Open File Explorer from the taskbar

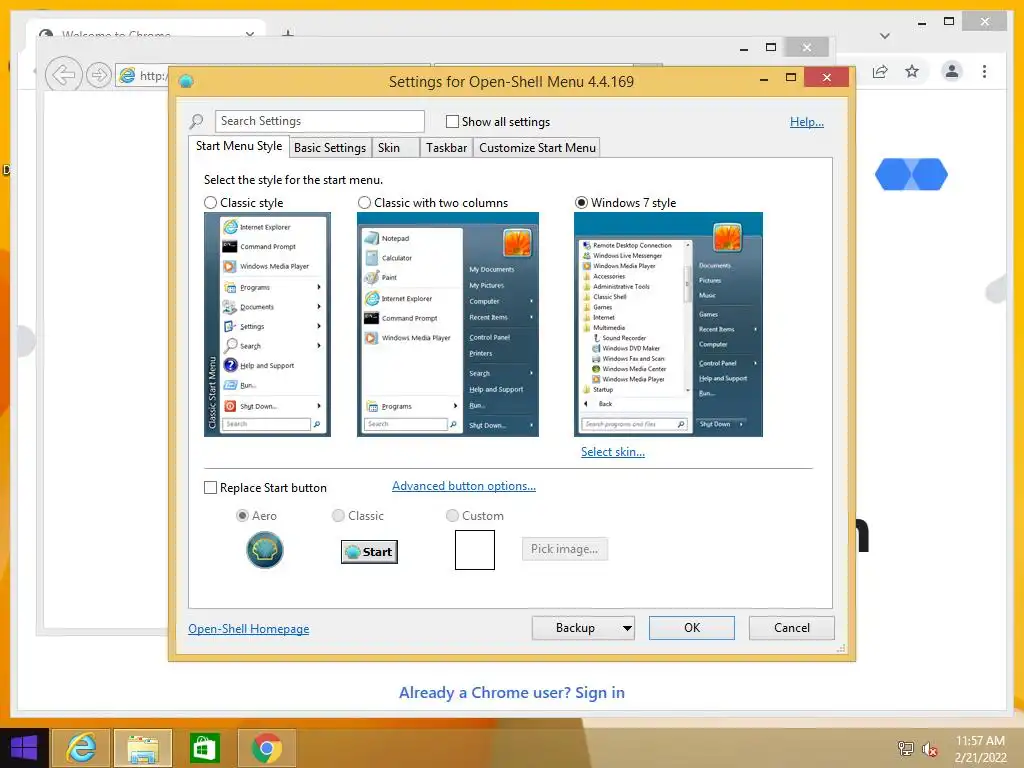coord(143,748)
